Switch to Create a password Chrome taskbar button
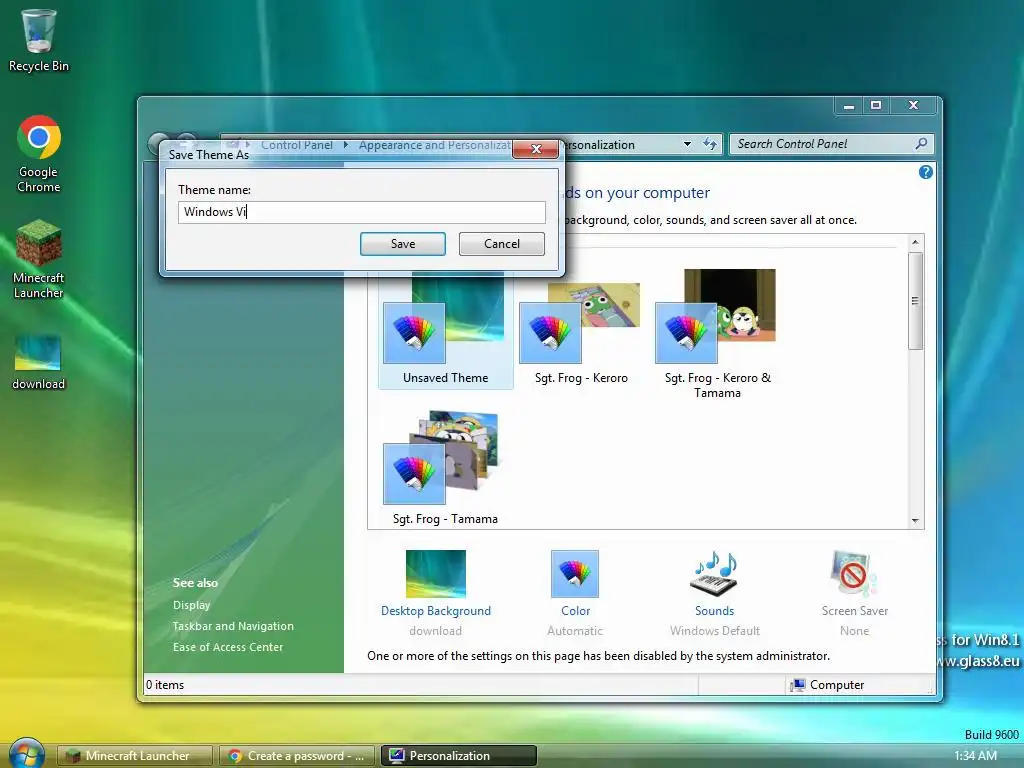The image size is (1024, 768). coord(296,756)
